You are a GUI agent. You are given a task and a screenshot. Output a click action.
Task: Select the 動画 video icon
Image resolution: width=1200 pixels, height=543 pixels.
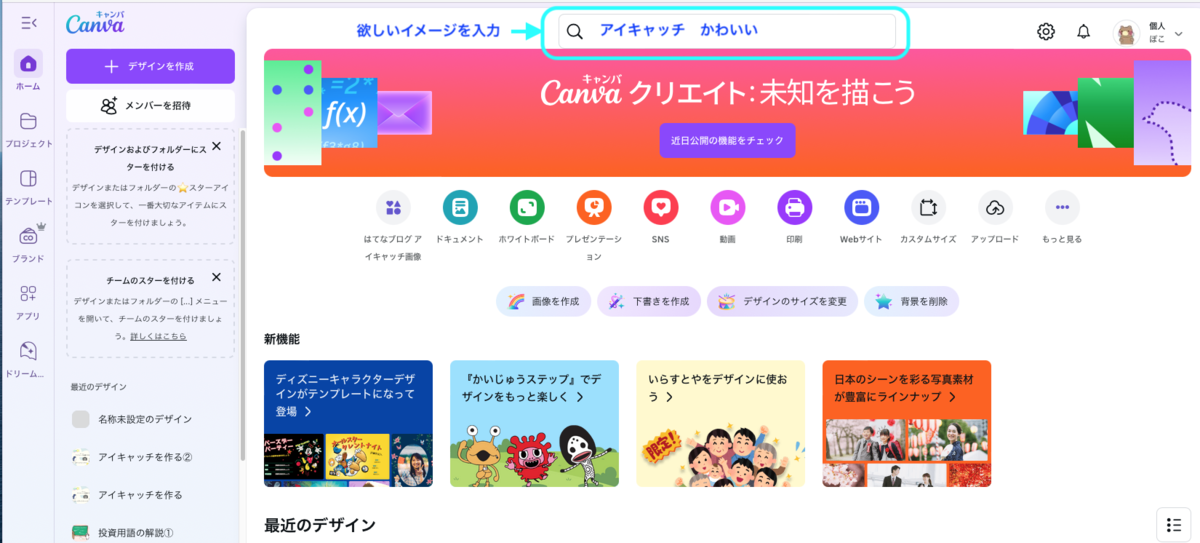pos(728,208)
